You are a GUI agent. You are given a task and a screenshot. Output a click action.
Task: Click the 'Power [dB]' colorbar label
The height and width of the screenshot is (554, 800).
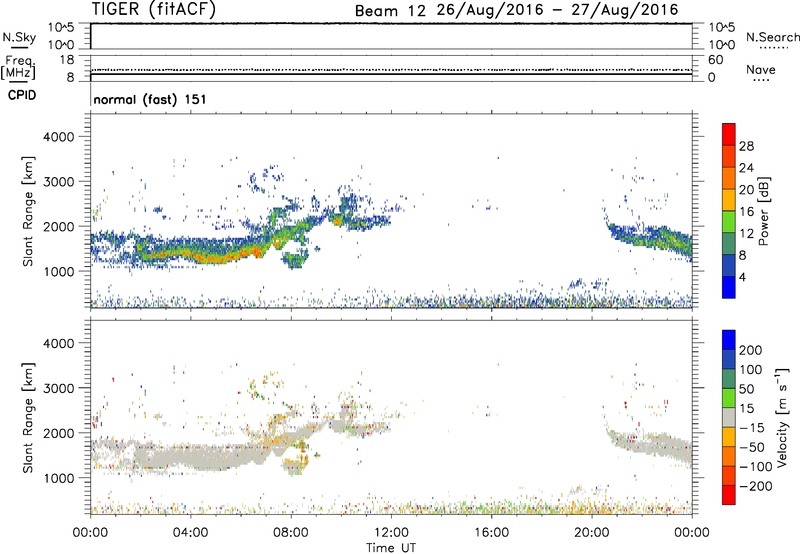[764, 211]
